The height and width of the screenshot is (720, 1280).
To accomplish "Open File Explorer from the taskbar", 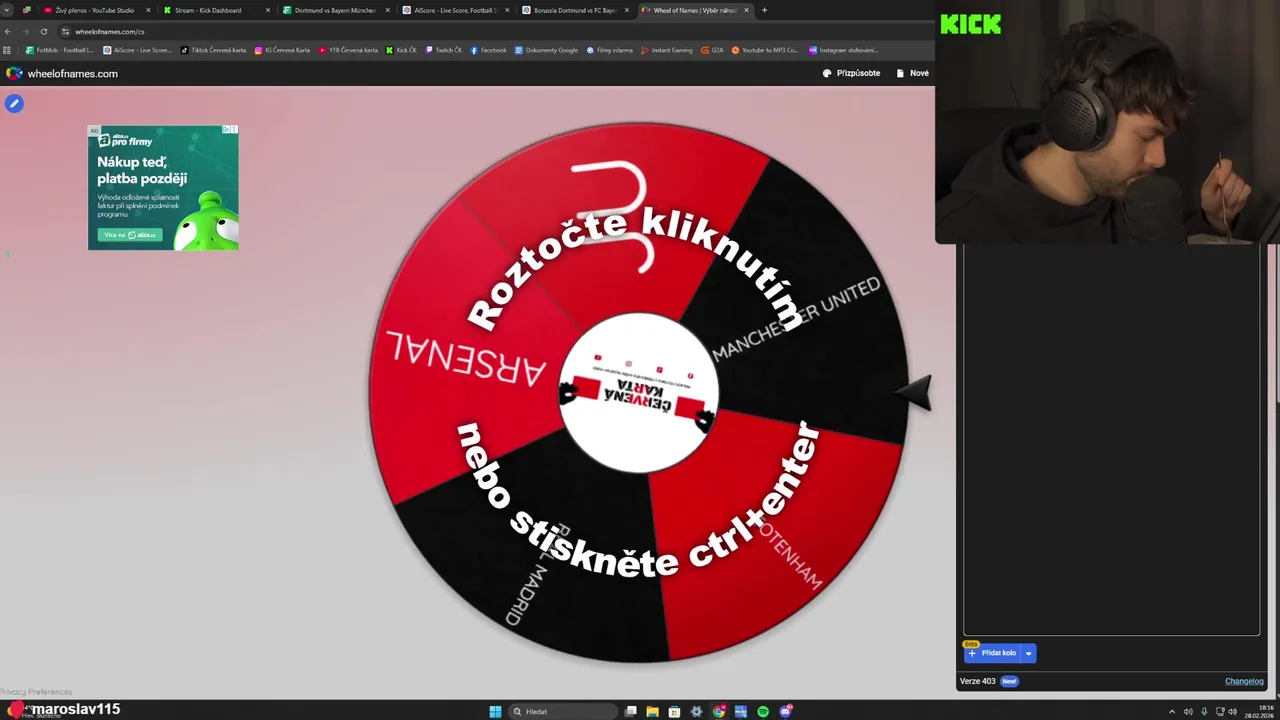I will [653, 711].
